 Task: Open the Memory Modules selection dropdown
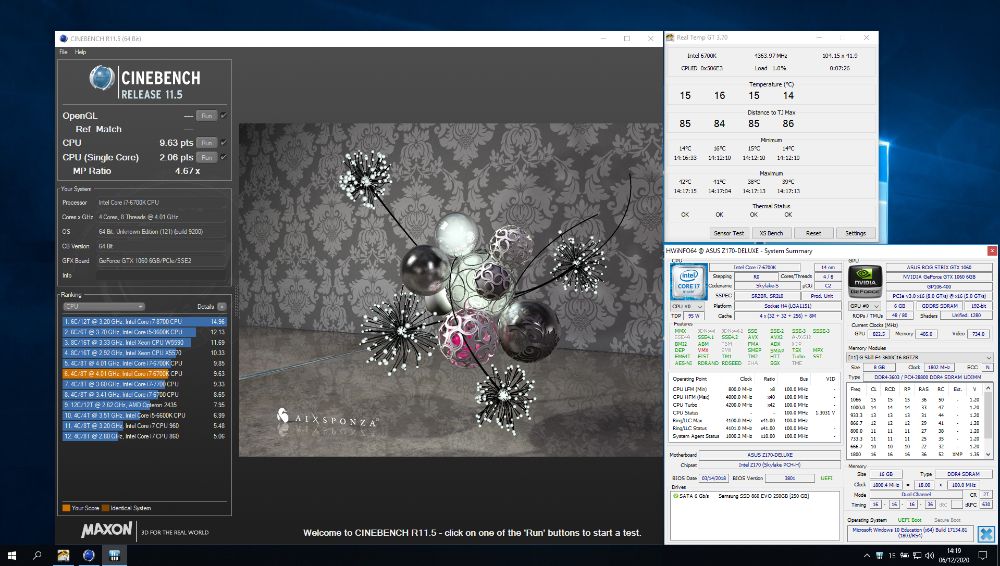point(920,357)
